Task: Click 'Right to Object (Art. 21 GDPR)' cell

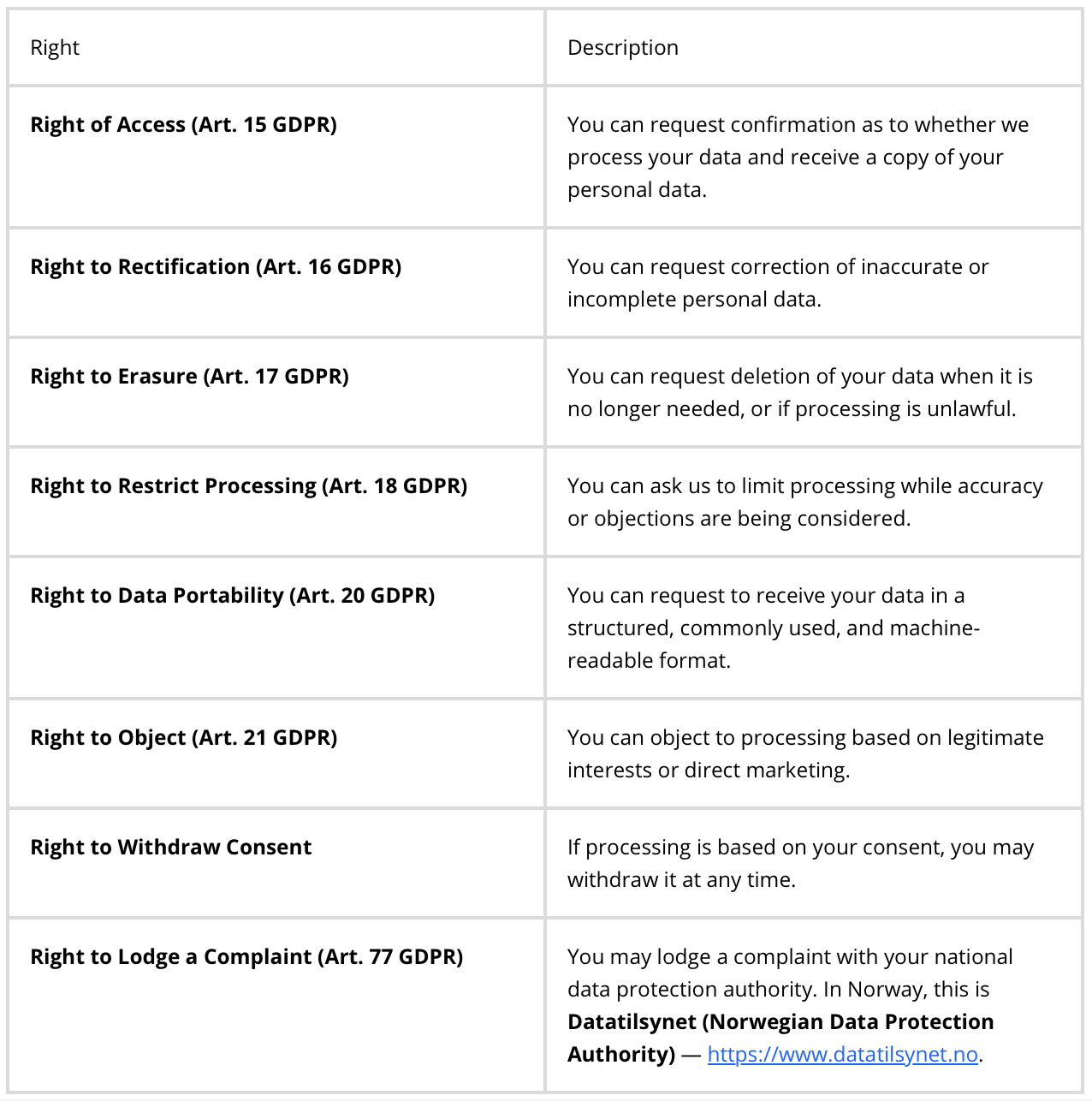Action: 276,753
